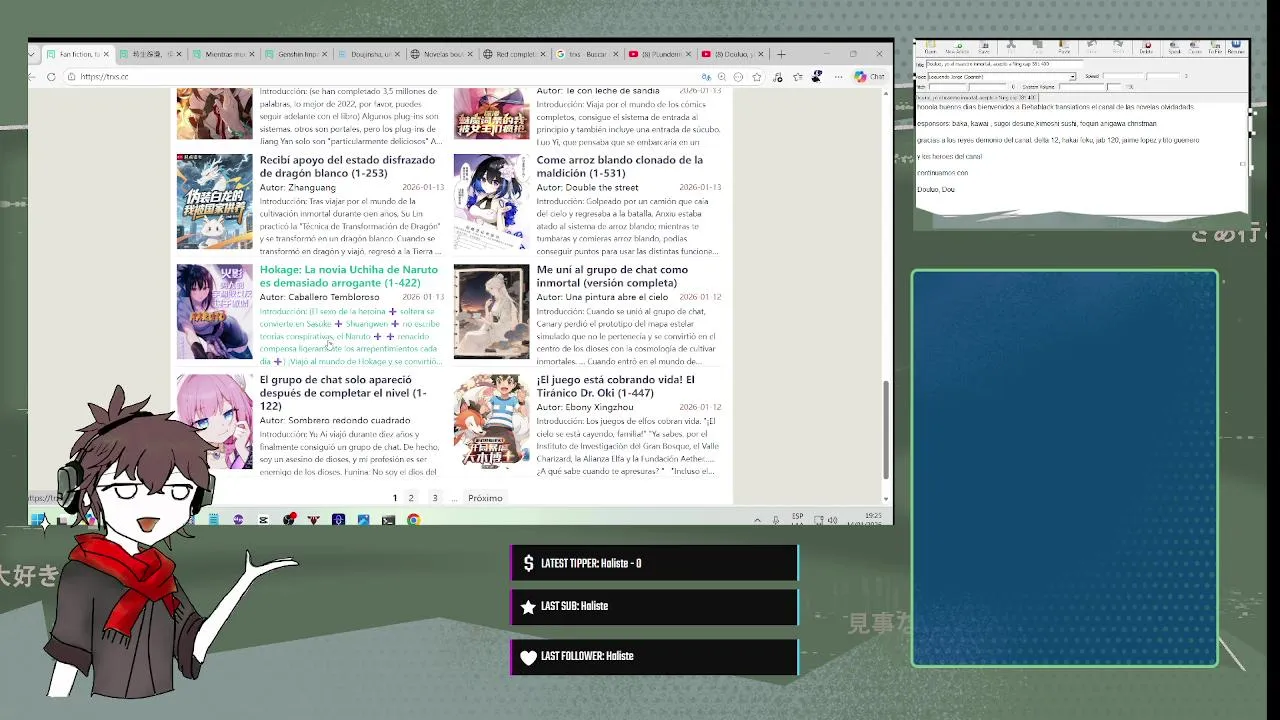Click author name 'Double the street'
Image resolution: width=1280 pixels, height=720 pixels.
(602, 187)
